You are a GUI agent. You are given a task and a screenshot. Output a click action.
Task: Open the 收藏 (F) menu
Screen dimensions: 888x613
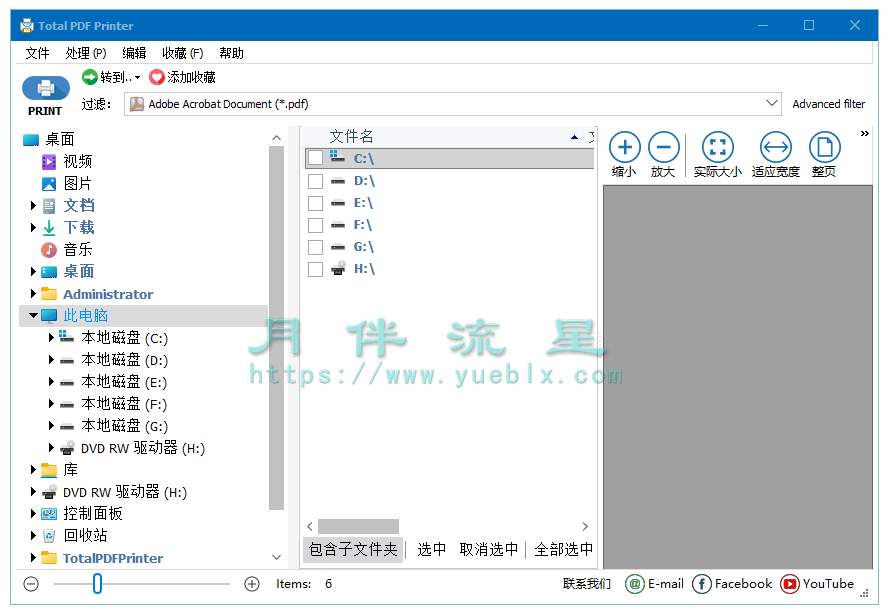tap(182, 53)
